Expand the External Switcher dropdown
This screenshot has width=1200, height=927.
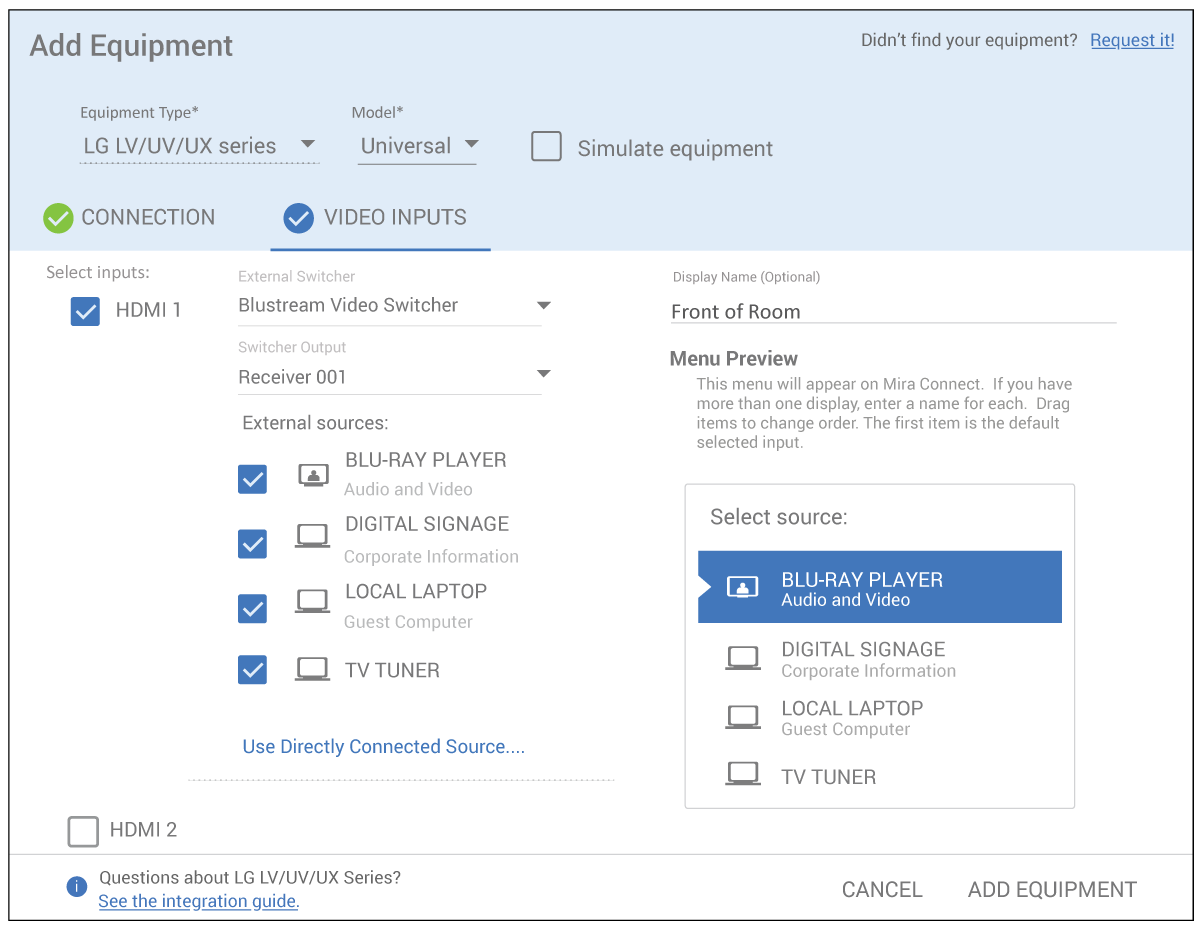[x=390, y=306]
